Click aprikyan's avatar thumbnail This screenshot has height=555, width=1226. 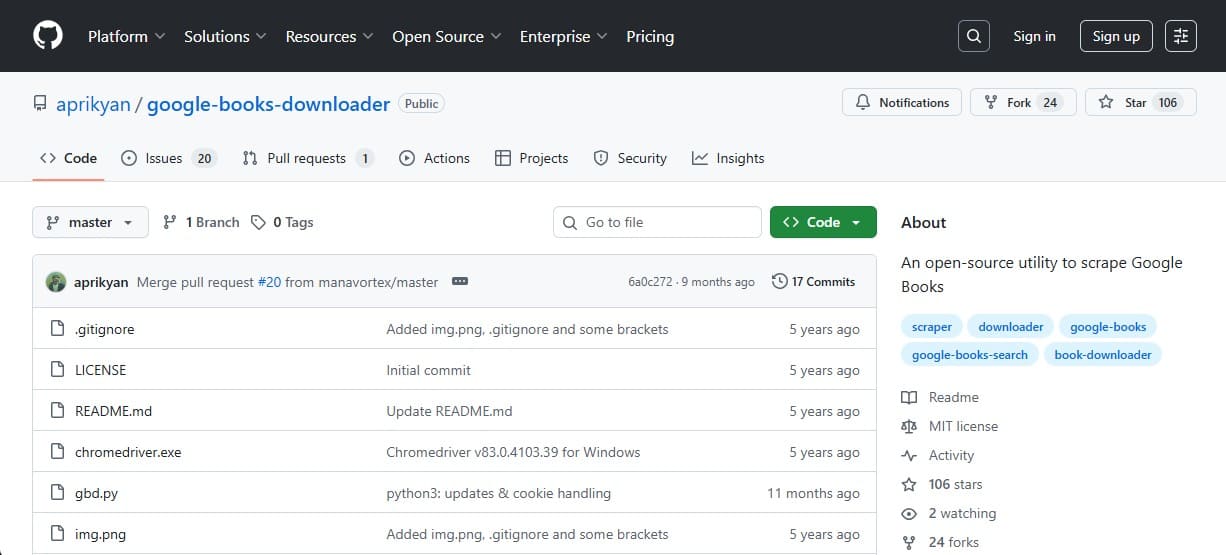pyautogui.click(x=56, y=282)
